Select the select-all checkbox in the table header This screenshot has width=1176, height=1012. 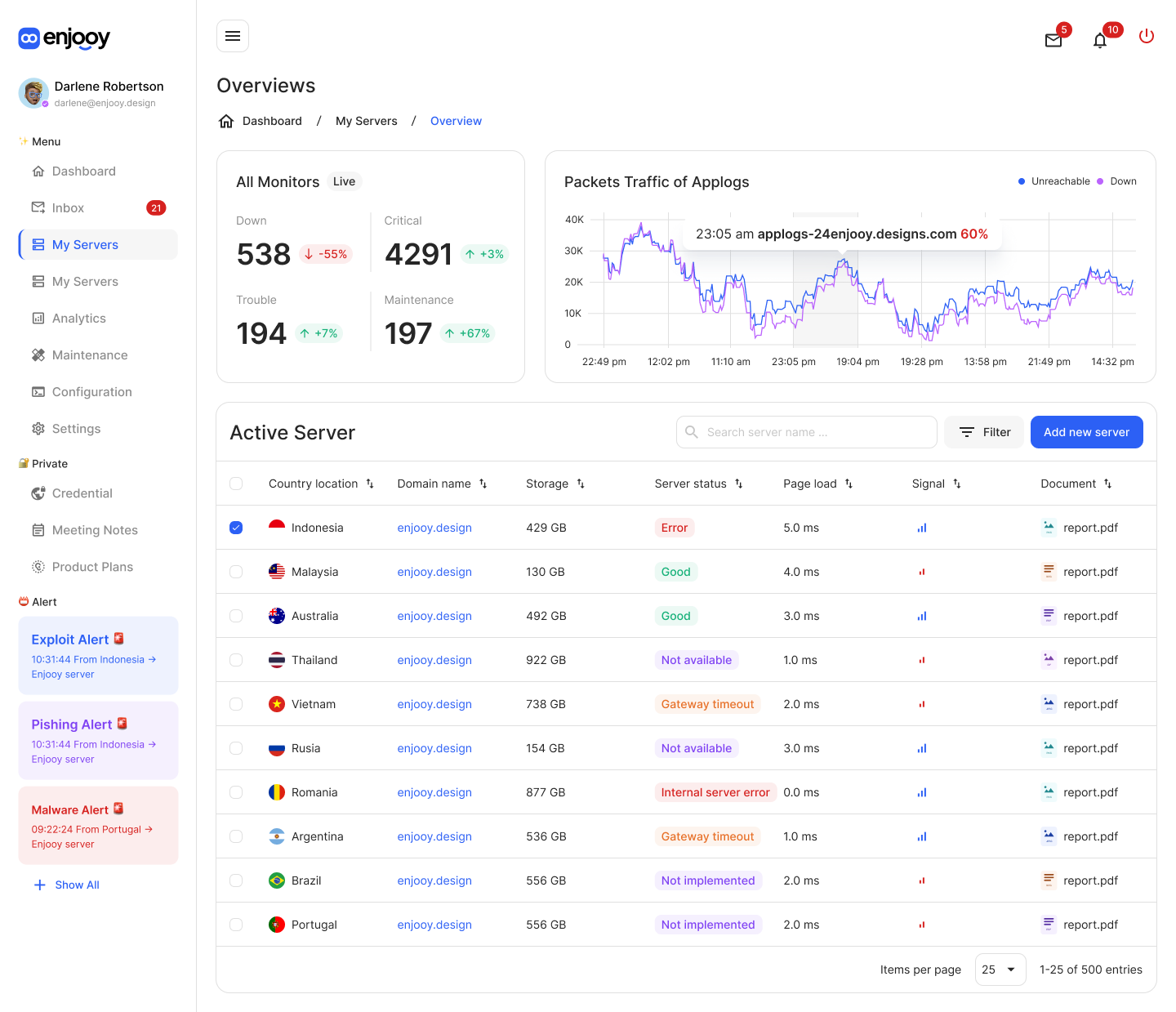tap(236, 484)
